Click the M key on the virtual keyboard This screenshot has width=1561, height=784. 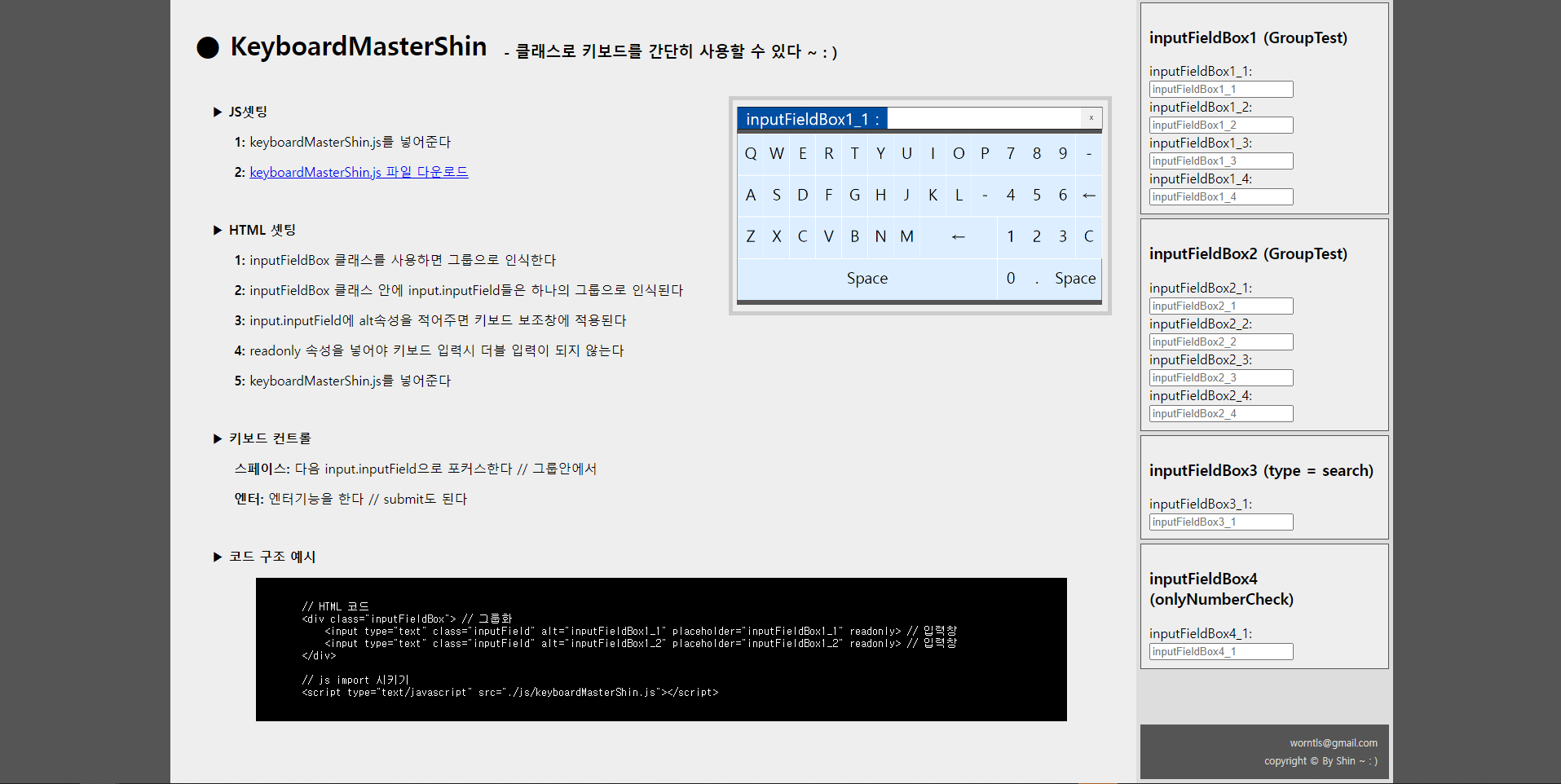pyautogui.click(x=907, y=236)
